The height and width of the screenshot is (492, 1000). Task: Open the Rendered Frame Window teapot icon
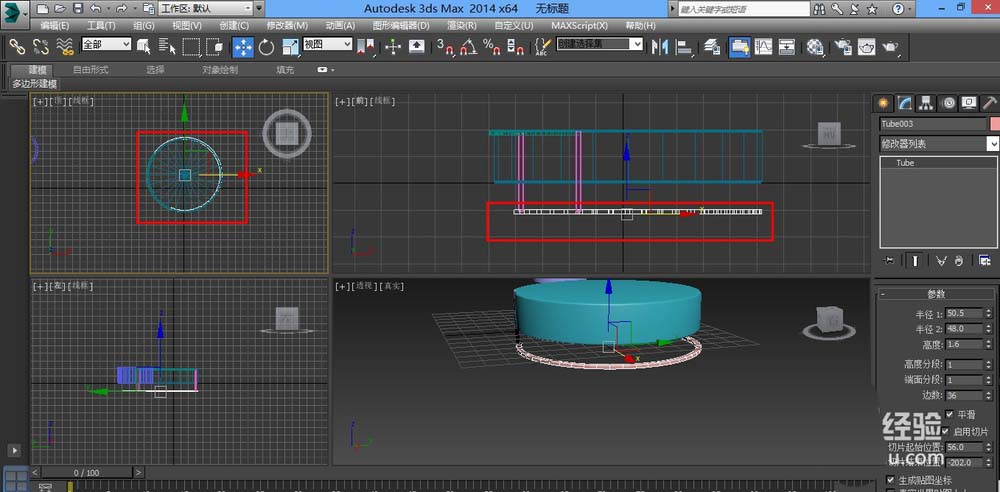coord(866,47)
